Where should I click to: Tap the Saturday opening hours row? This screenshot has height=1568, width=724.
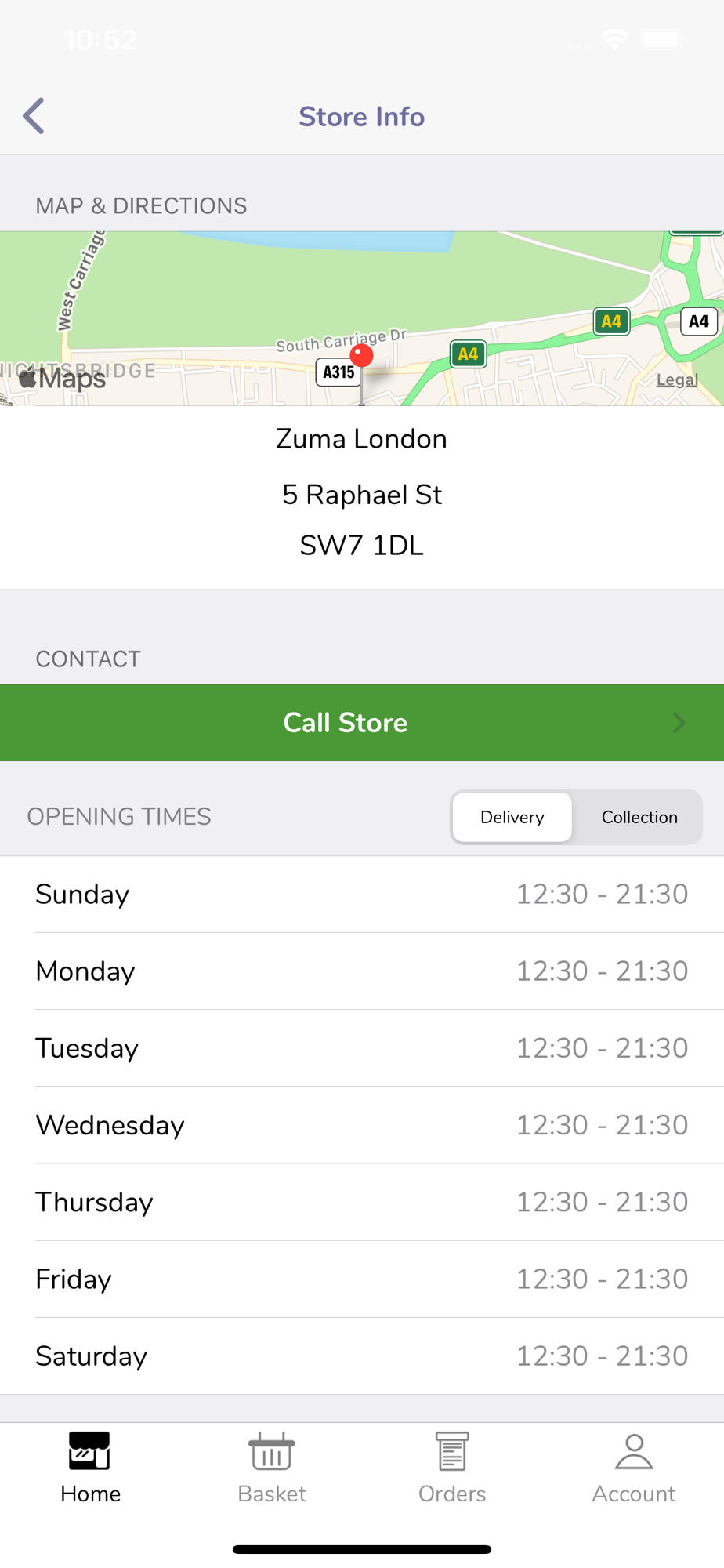point(362,1356)
